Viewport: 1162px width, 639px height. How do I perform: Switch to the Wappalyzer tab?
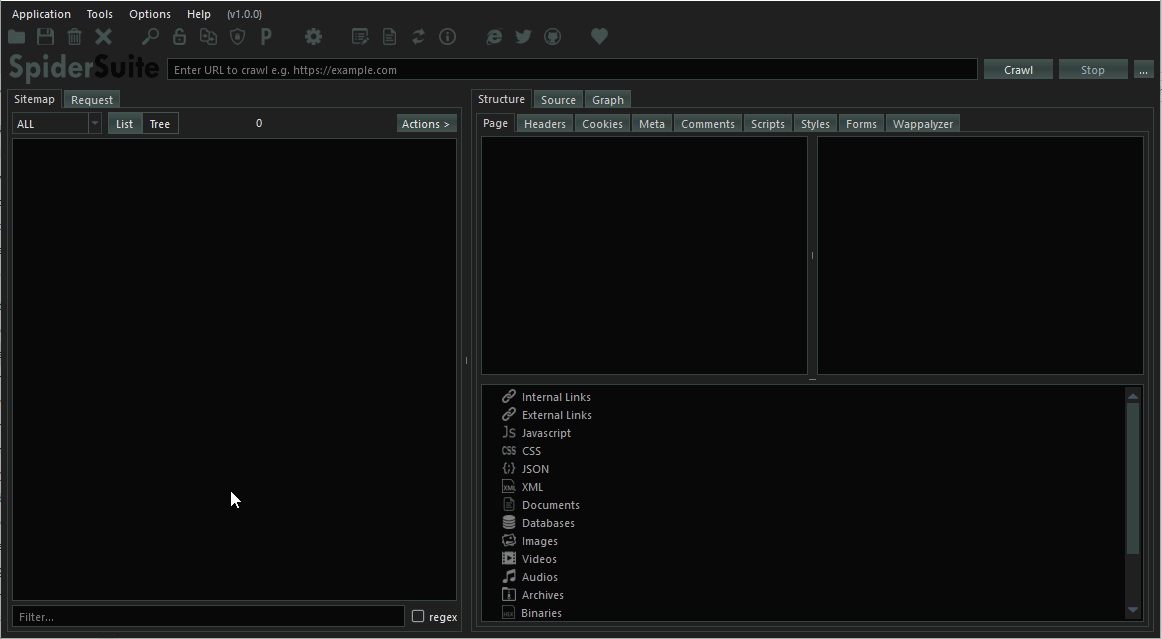tap(923, 124)
